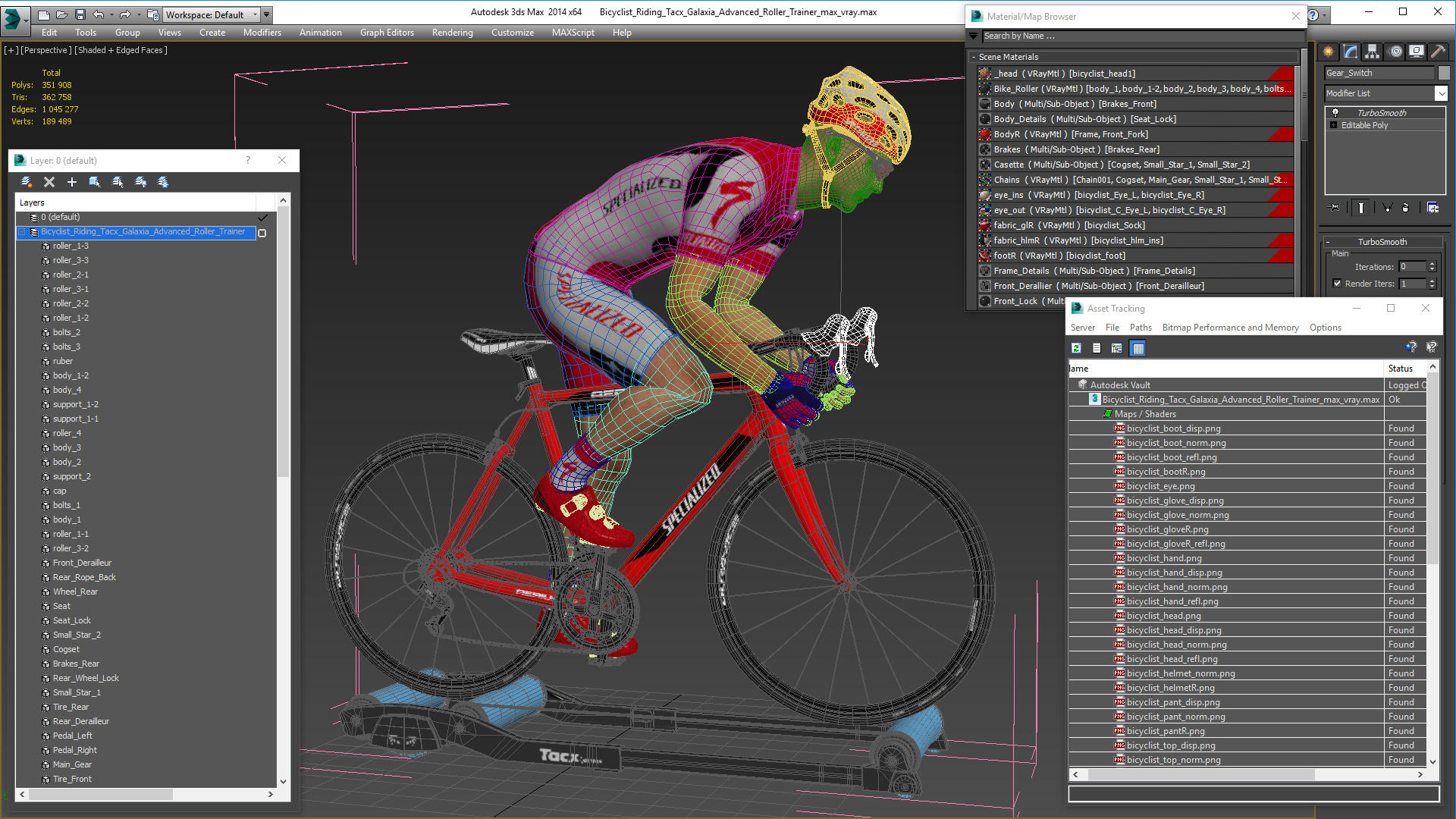Viewport: 1456px width, 819px height.
Task: Click the Project Folder icon in quick toolbar
Action: 152,14
